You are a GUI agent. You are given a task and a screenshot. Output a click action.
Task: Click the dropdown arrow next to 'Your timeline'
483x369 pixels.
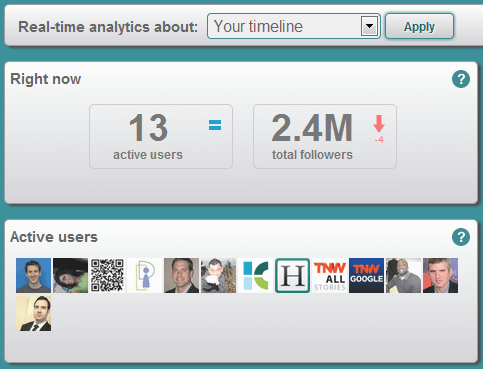click(x=369, y=26)
